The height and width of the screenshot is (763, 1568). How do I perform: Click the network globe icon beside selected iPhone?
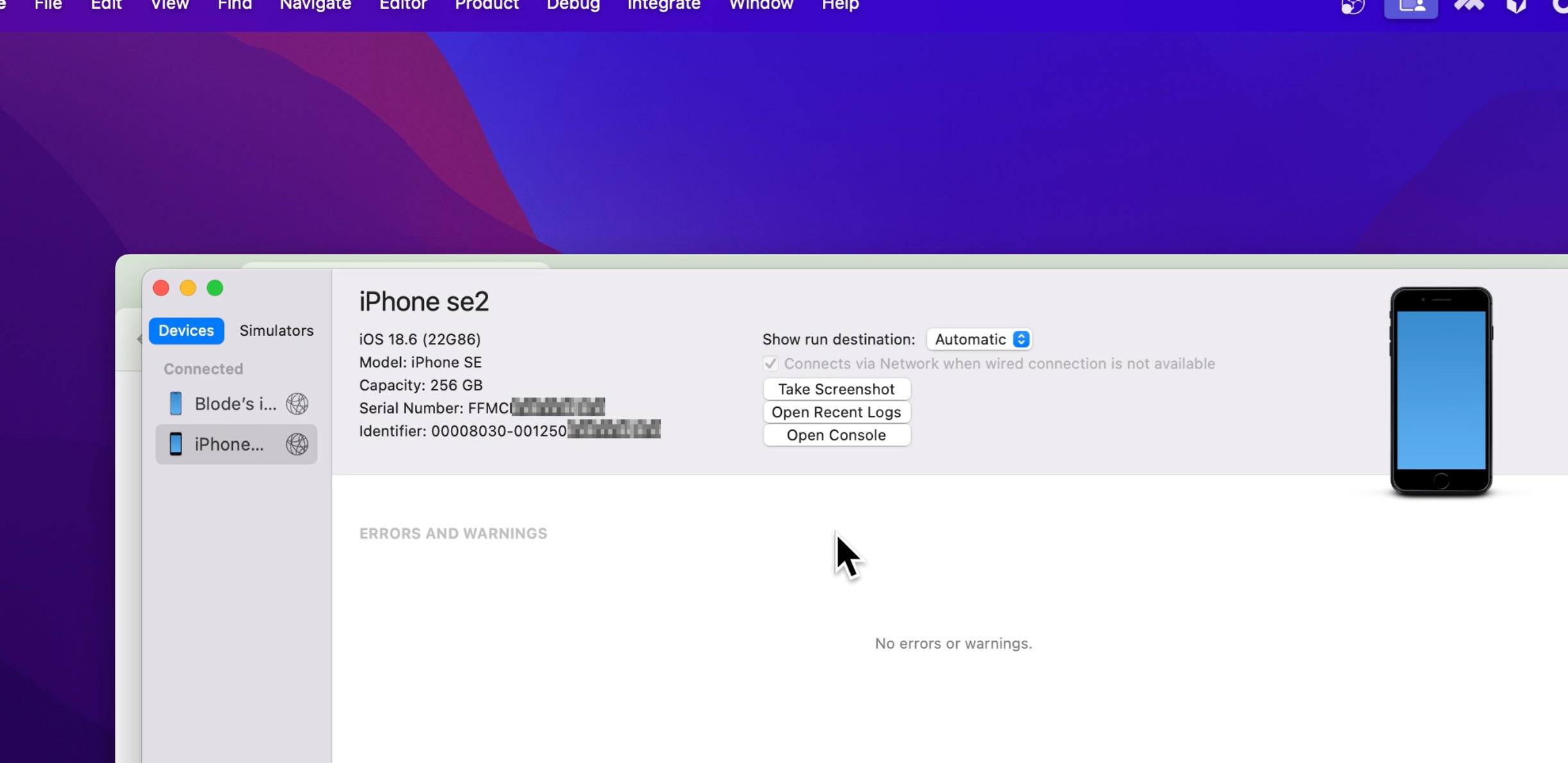(x=297, y=444)
